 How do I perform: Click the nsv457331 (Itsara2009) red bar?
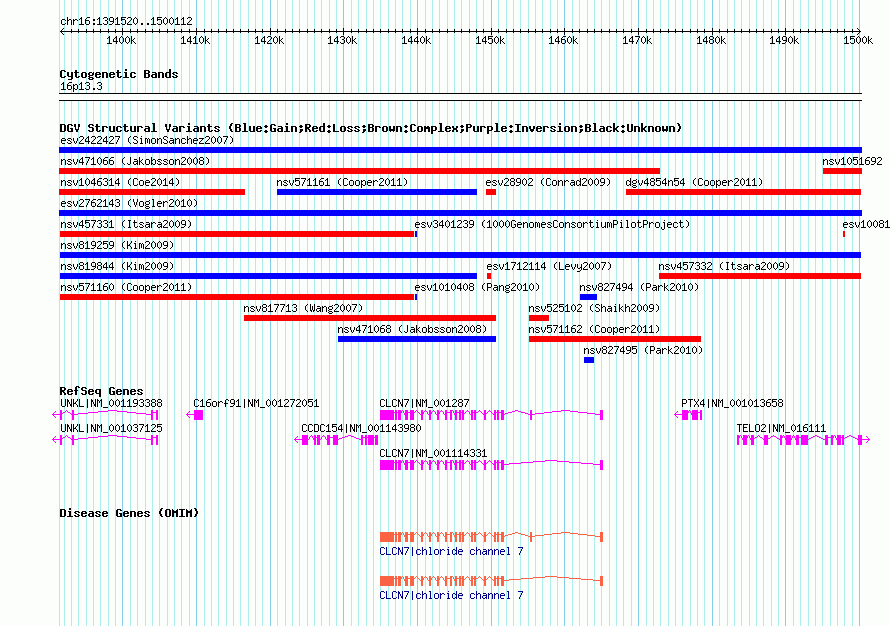(x=237, y=234)
